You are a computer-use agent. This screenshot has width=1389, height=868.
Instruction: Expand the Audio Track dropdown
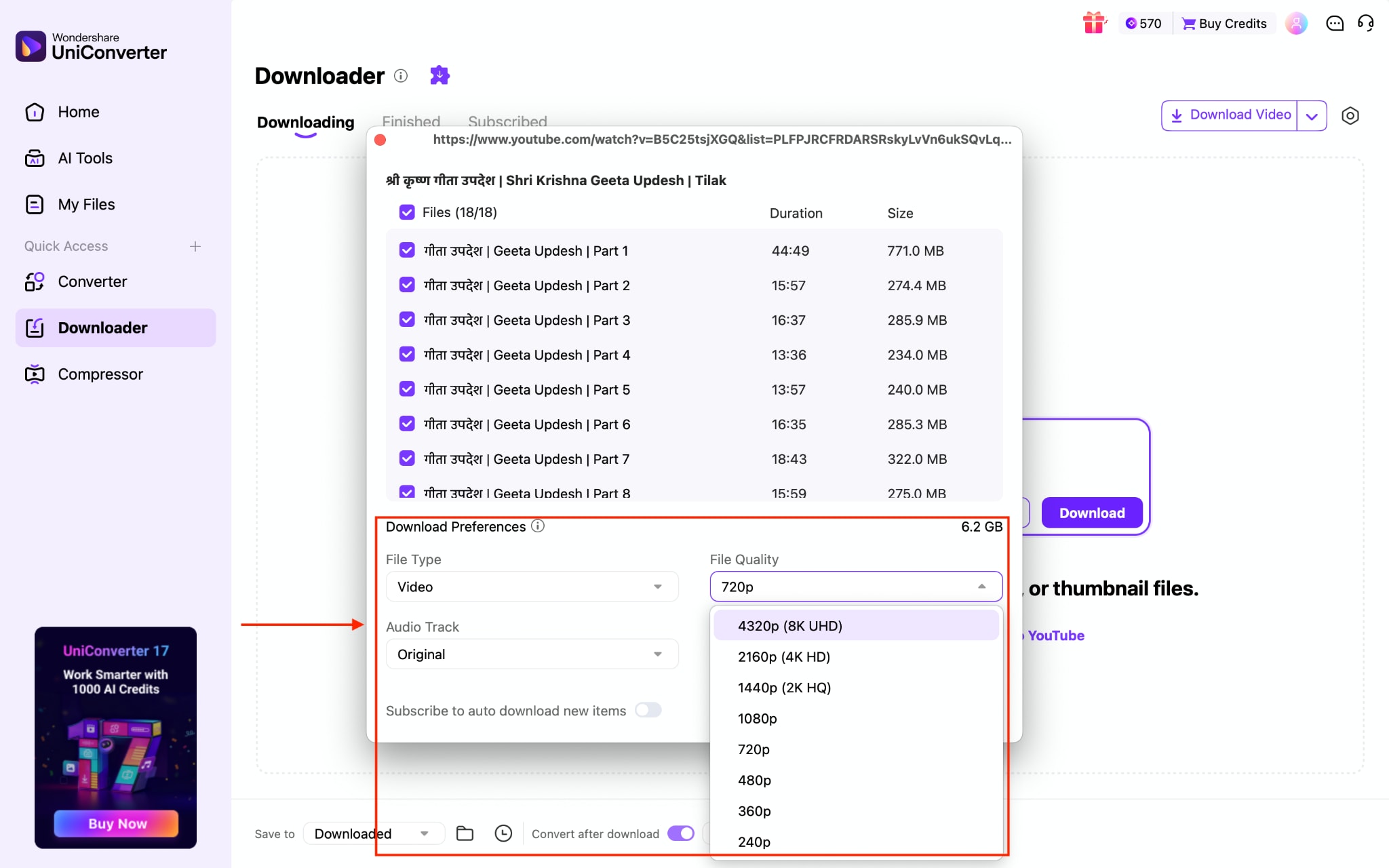coord(532,654)
